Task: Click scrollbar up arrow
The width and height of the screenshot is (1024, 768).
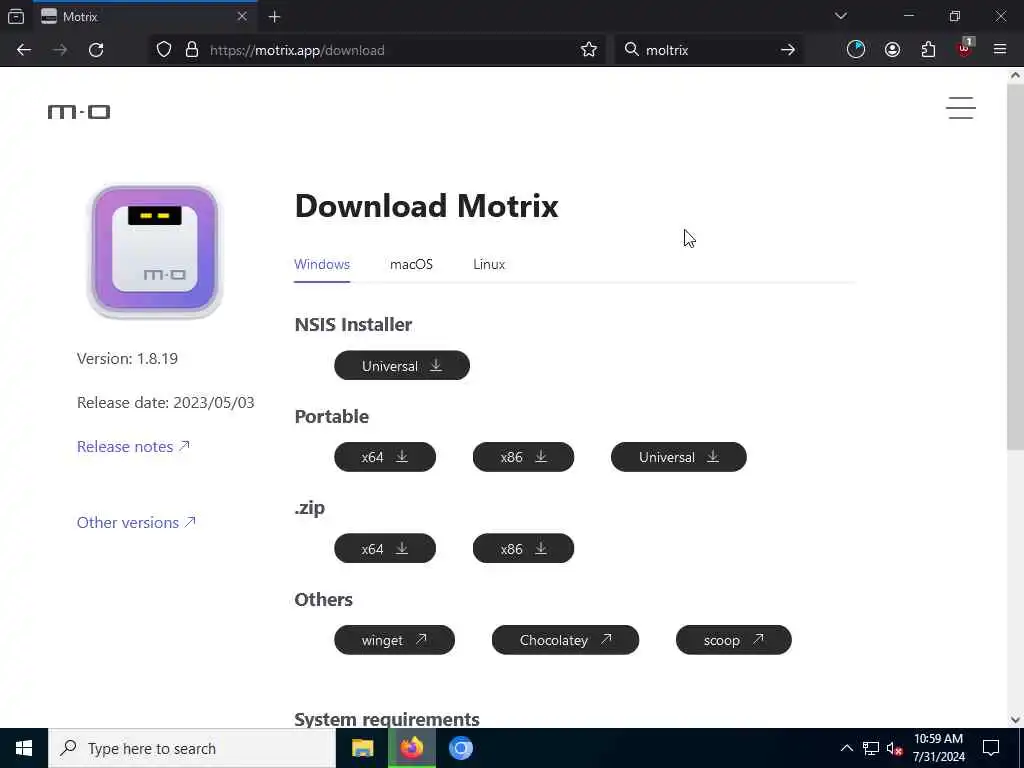Action: 1015,74
